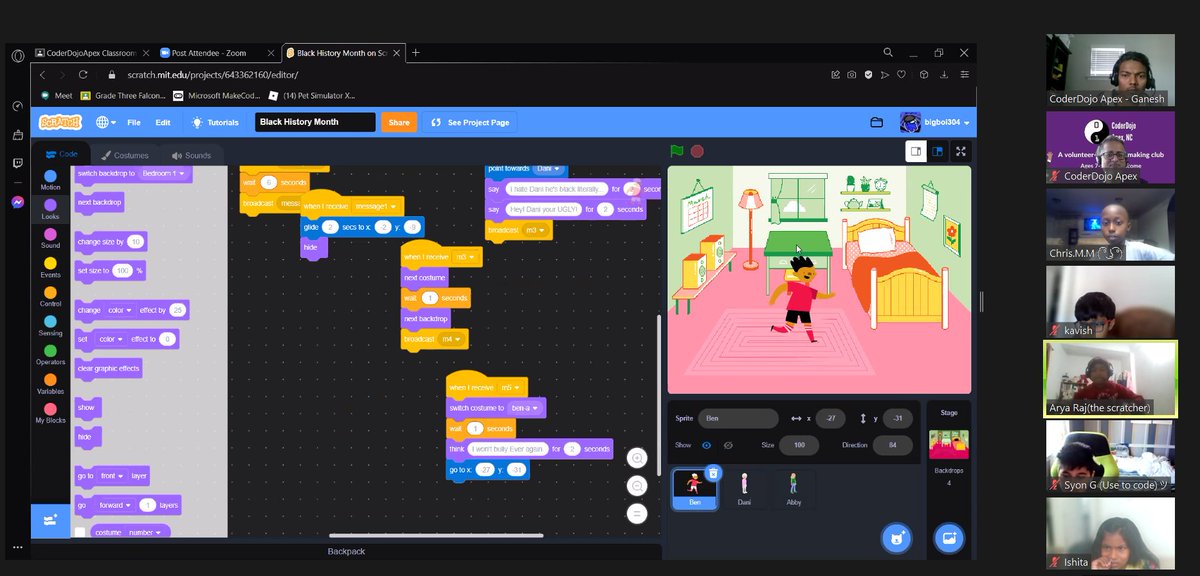Select the Variables block category

(50, 385)
